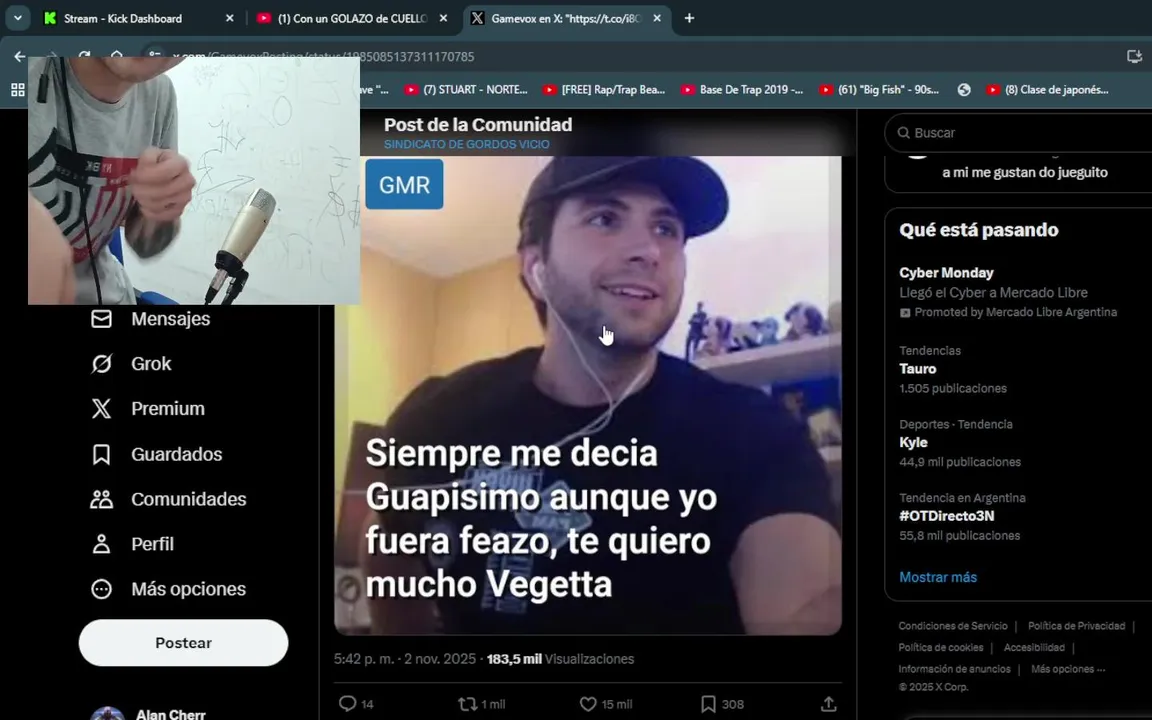Open a new browser tab with plus
Viewport: 1152px width, 720px height.
[x=689, y=18]
